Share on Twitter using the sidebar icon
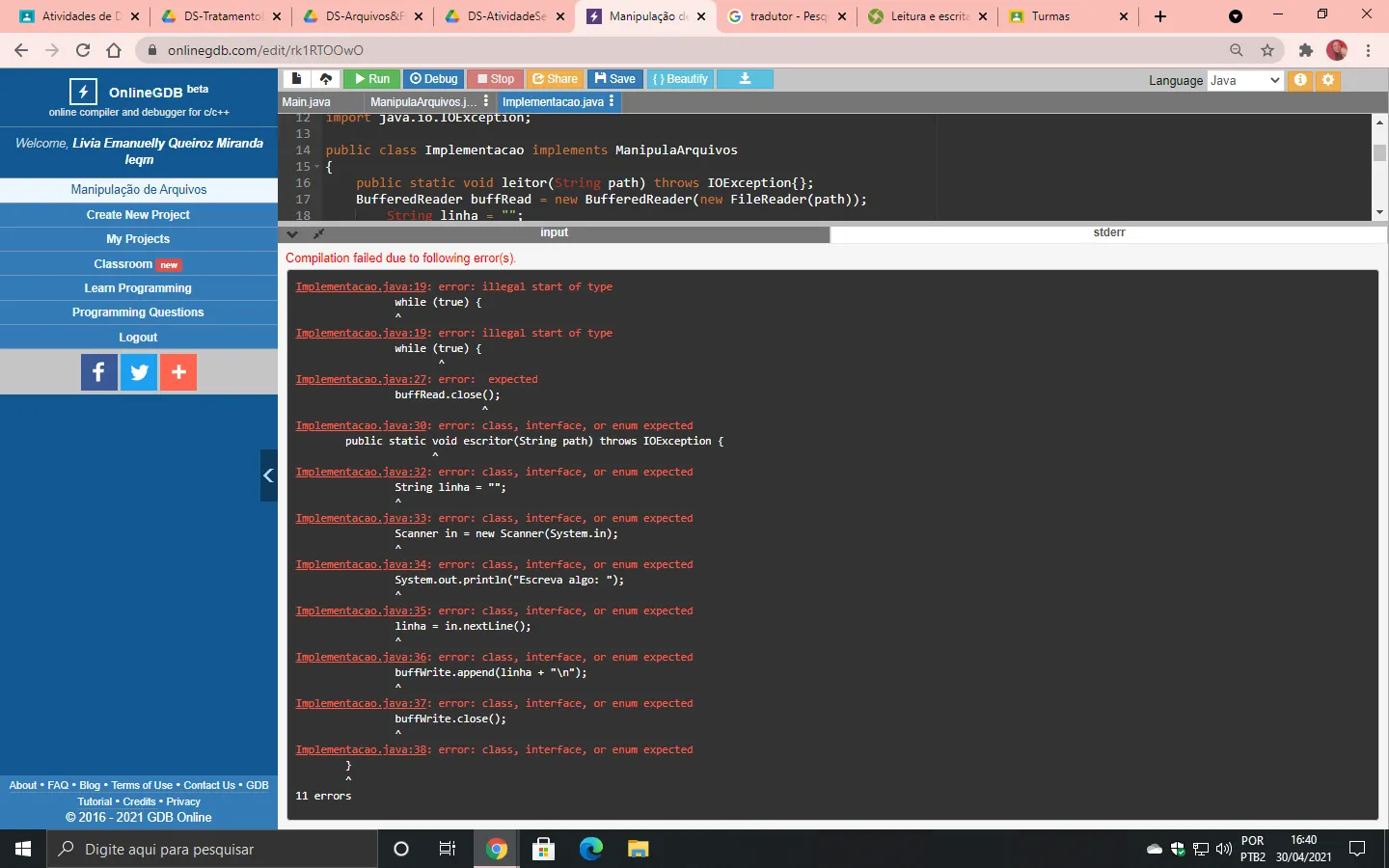Viewport: 1389px width, 868px height. tap(139, 372)
